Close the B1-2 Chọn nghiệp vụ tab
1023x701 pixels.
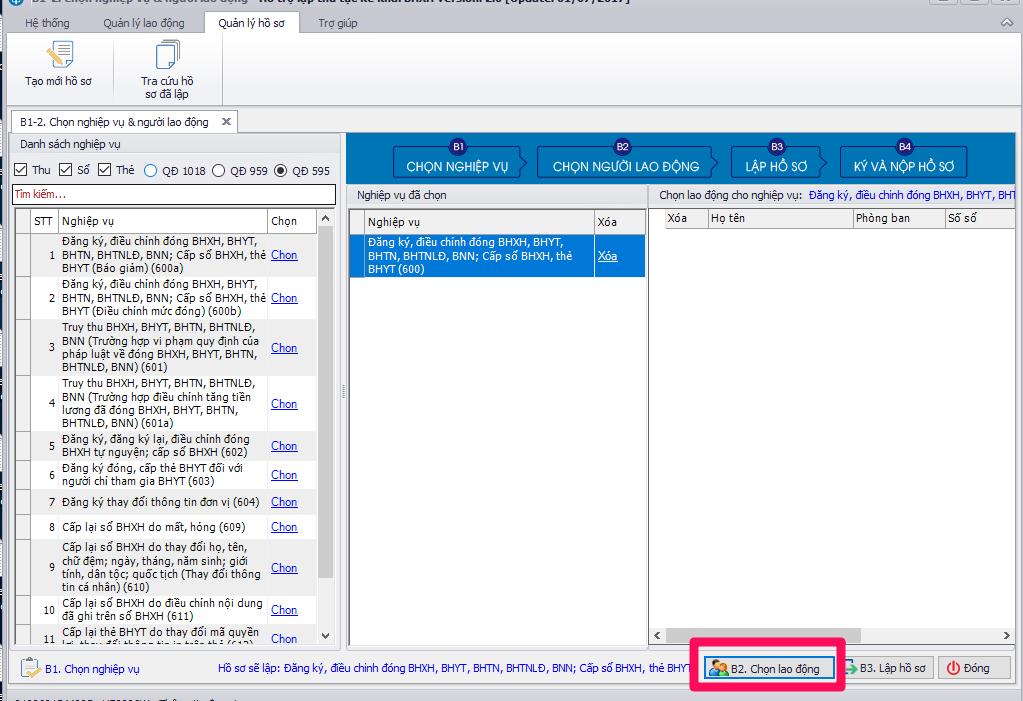[x=227, y=122]
